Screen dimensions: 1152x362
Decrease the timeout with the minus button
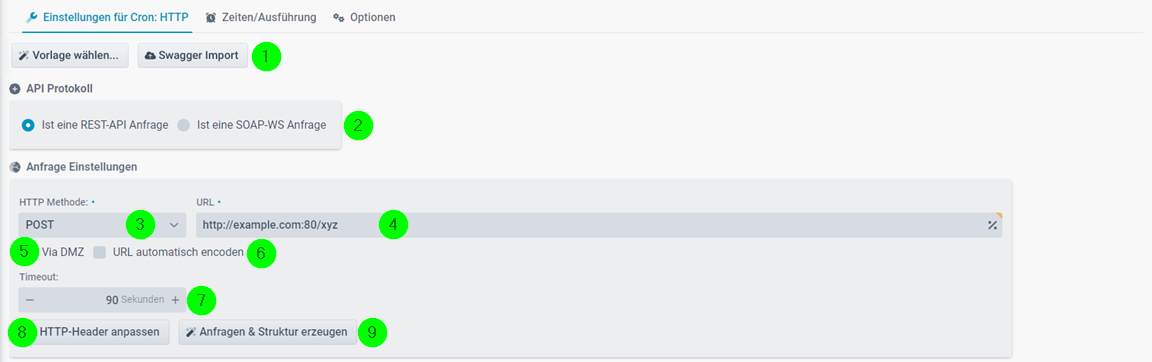[x=29, y=300]
